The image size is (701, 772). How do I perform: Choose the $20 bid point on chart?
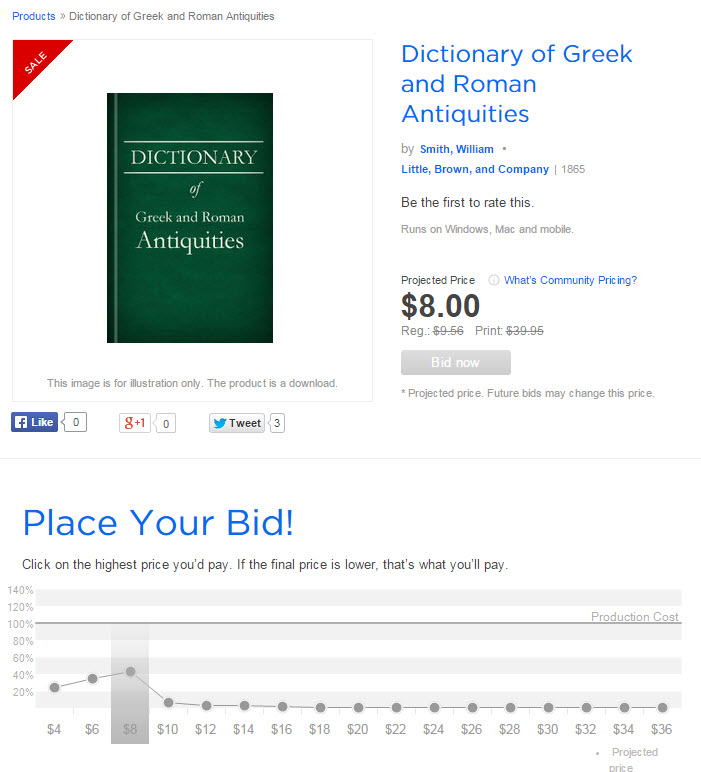358,708
